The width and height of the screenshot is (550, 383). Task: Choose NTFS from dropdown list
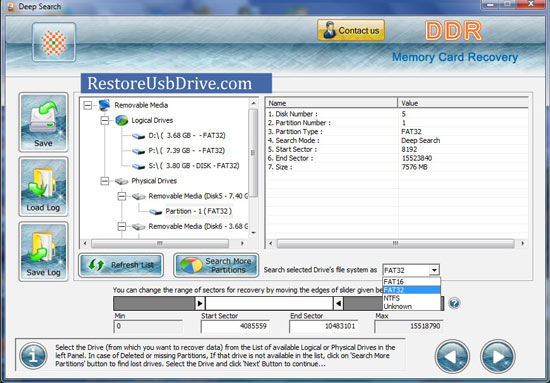[x=411, y=298]
